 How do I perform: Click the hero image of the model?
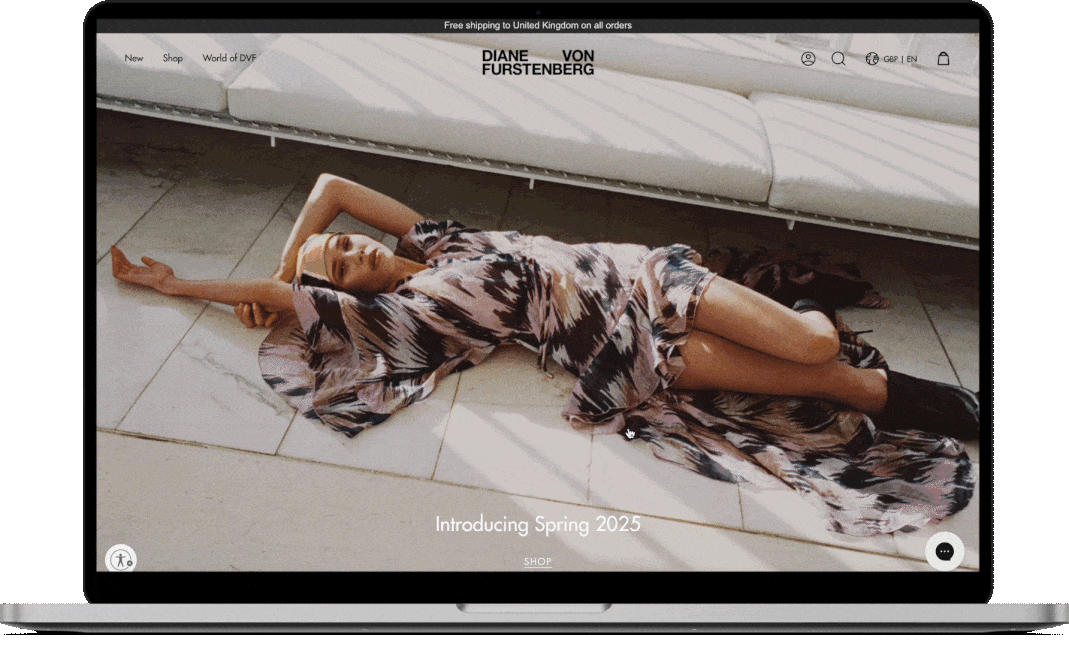(538, 302)
